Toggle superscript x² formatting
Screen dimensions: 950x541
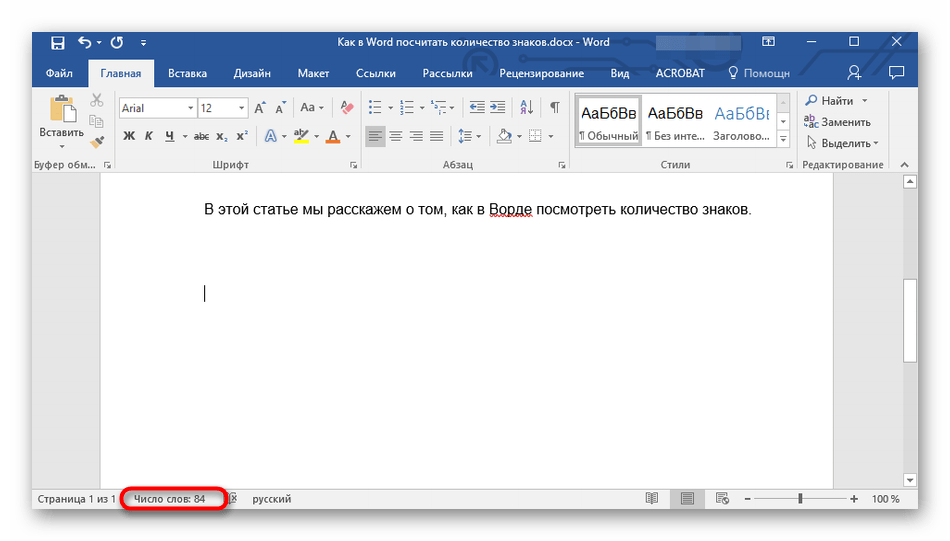[x=242, y=136]
